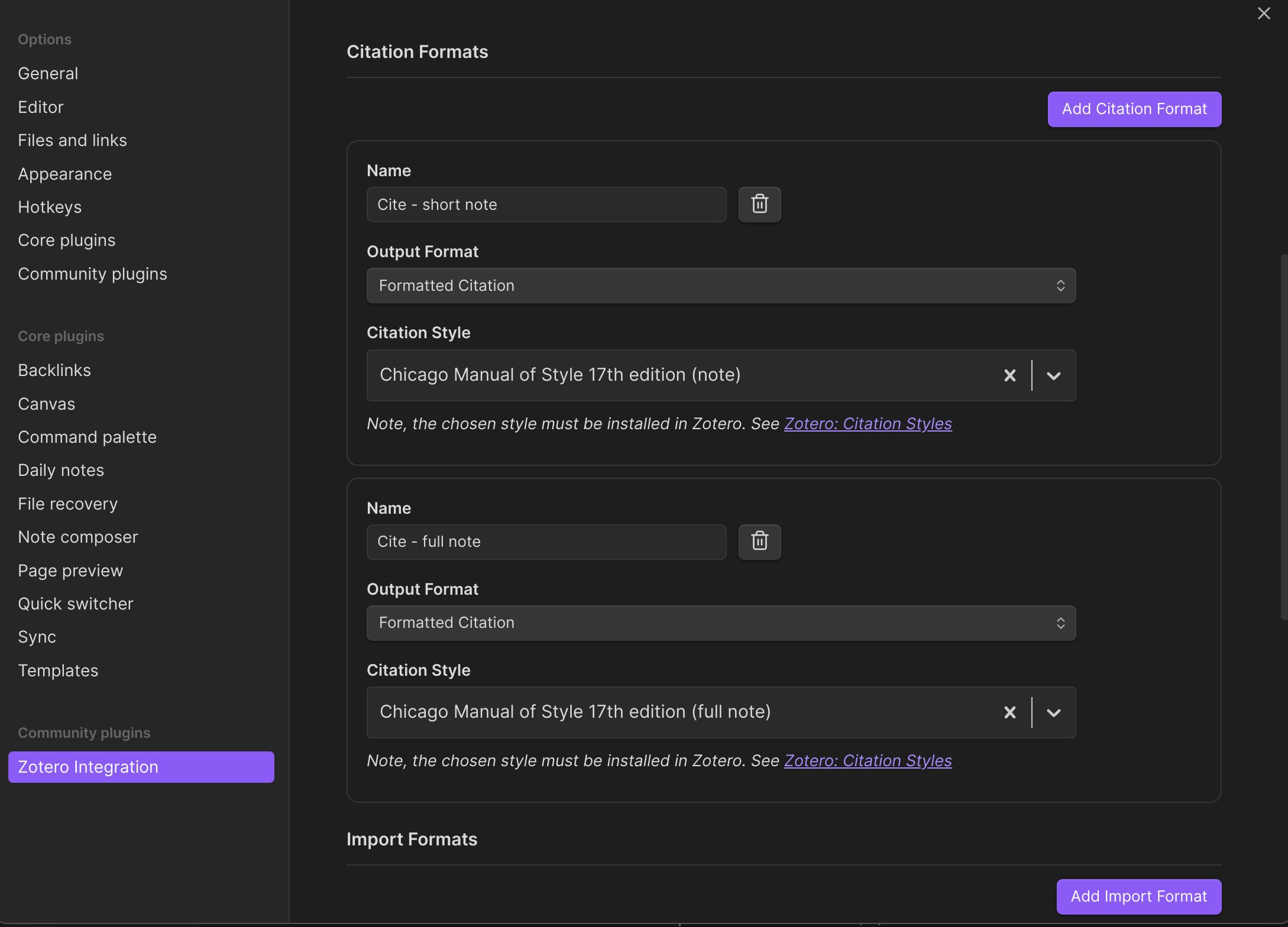Select Zotero Integration in sidebar

point(141,767)
